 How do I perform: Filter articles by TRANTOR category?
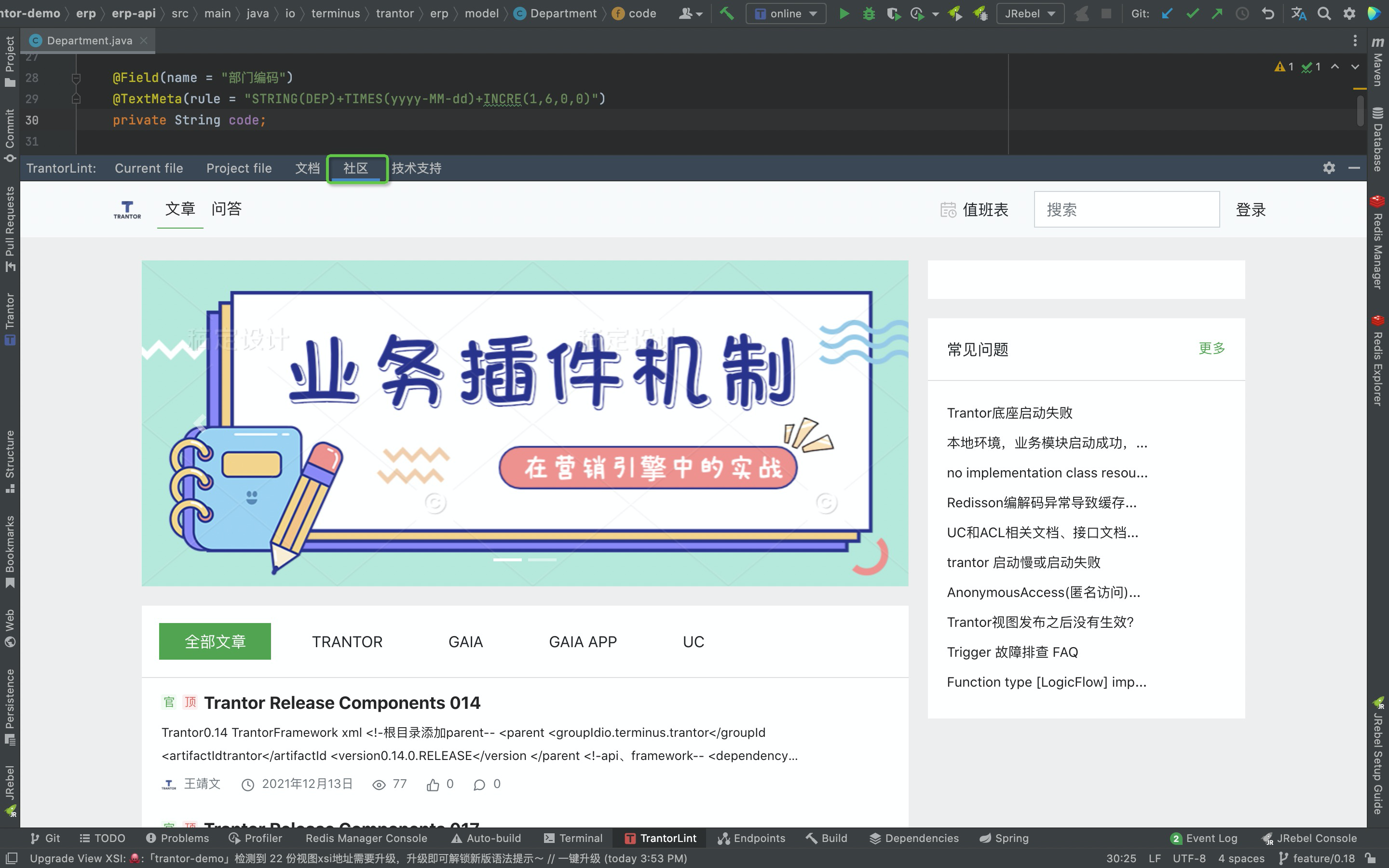click(347, 642)
